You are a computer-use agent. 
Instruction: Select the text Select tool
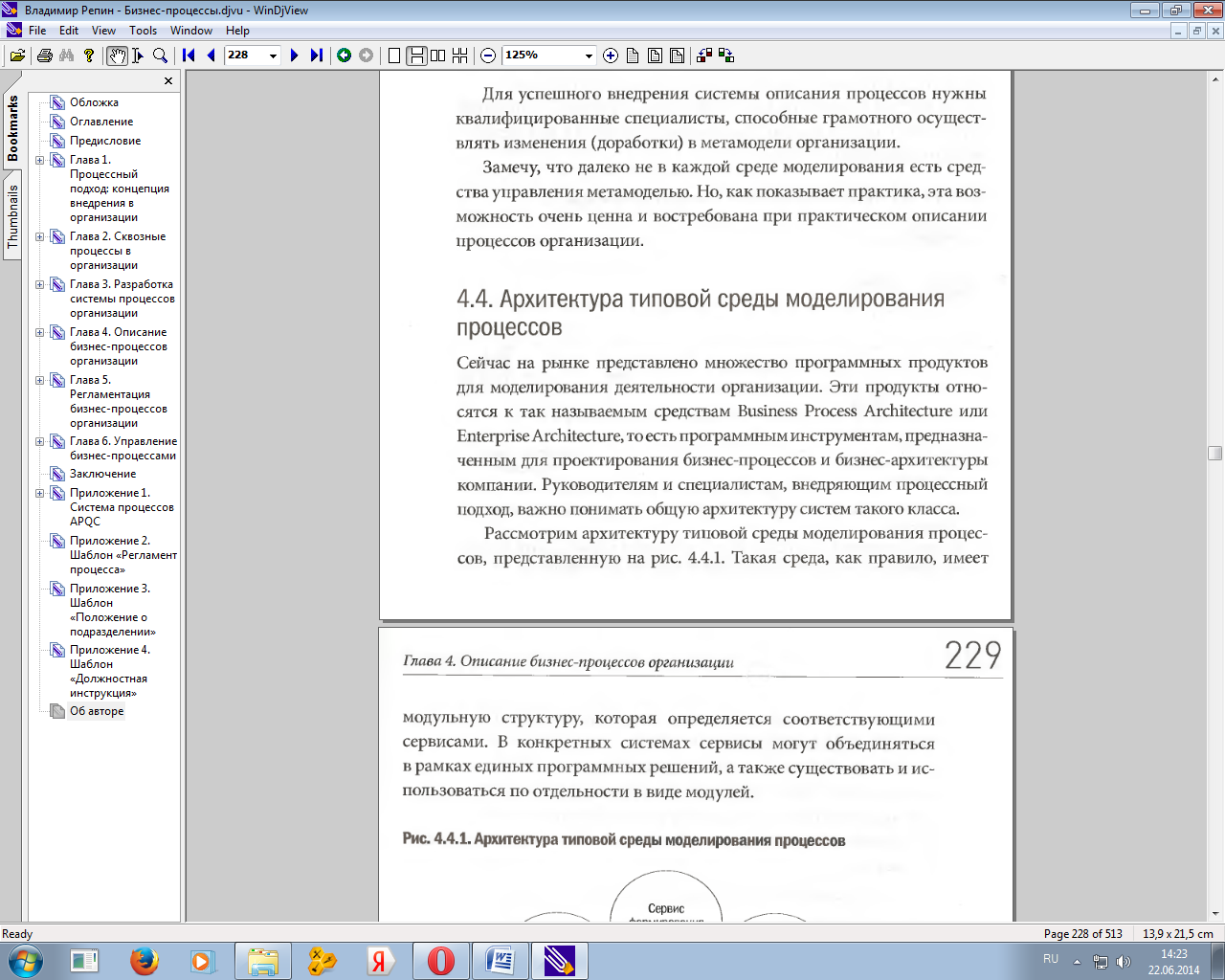tap(138, 56)
